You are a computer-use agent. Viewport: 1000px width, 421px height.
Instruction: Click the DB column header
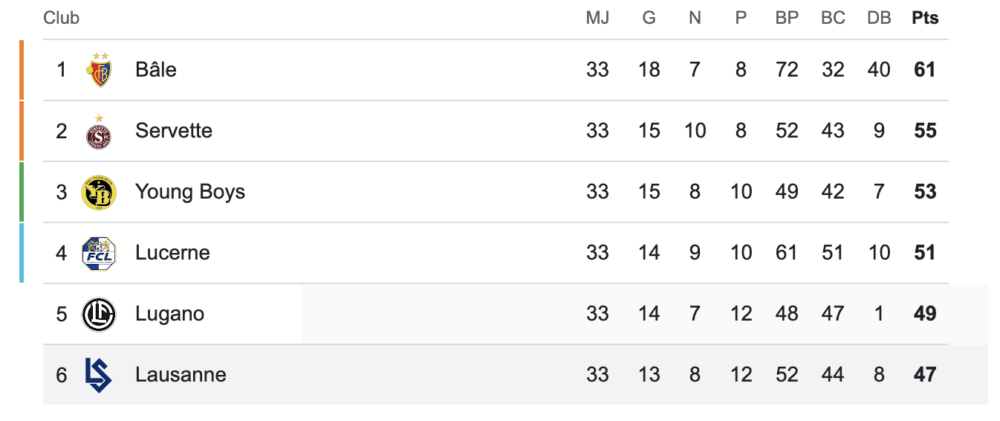(879, 18)
